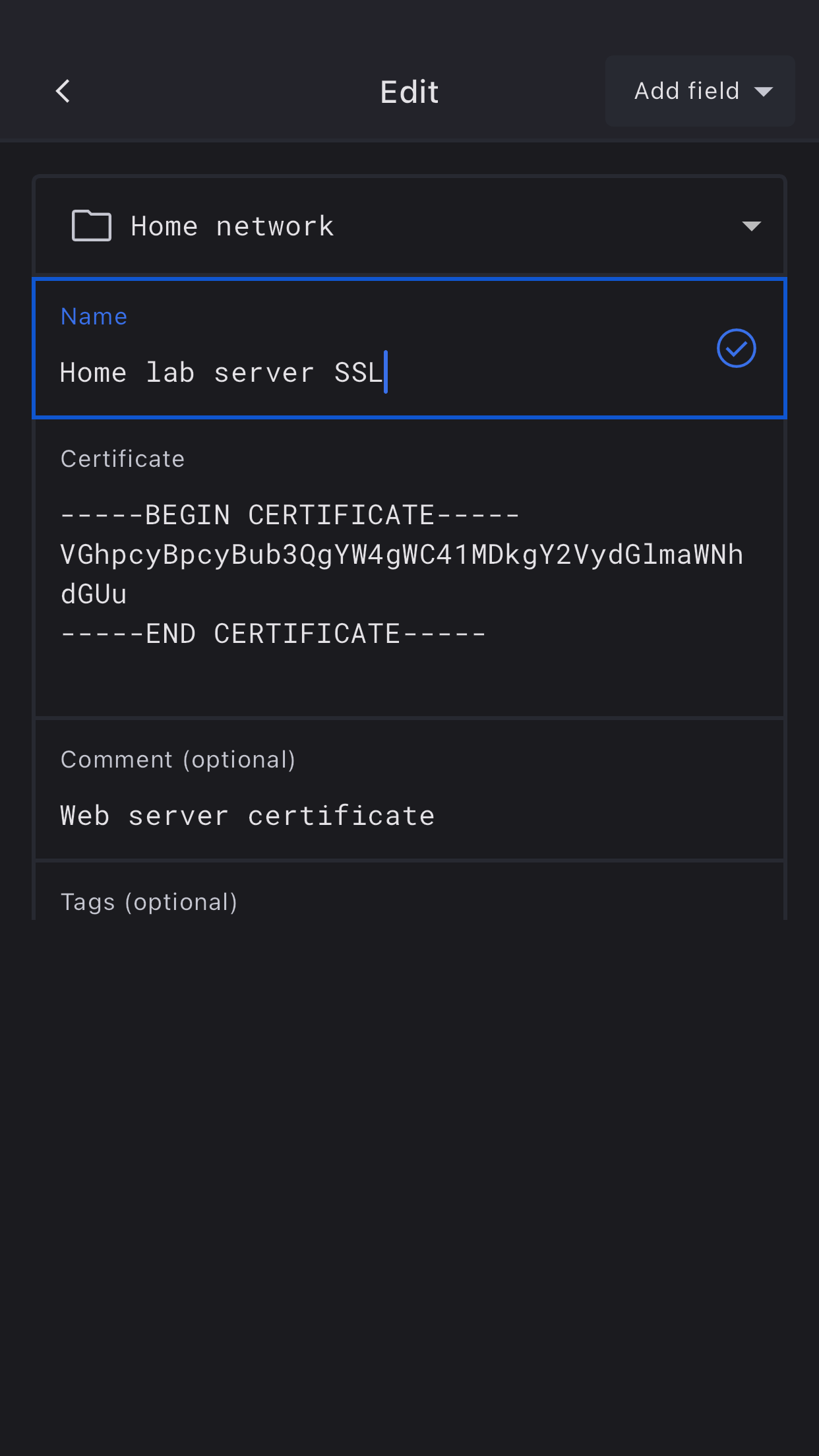
Task: Place cursor on END CERTIFICATE line
Action: (273, 634)
